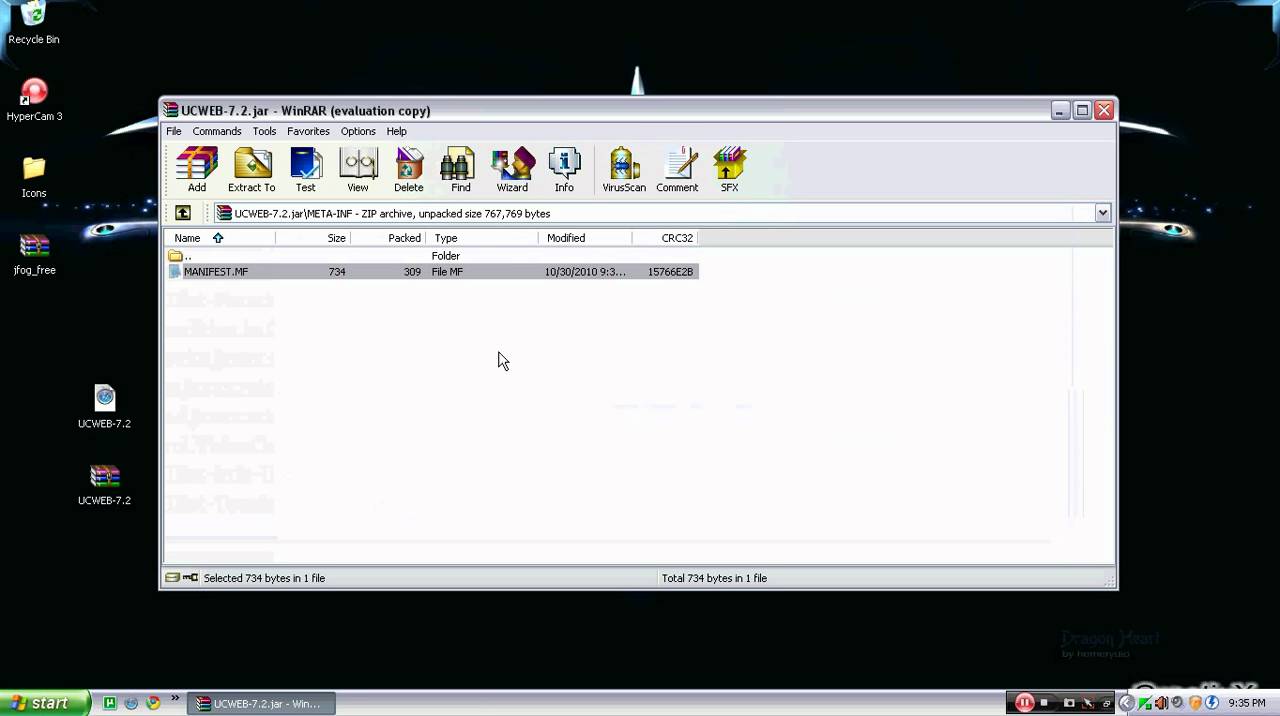
Task: Open the Favorites menu
Action: [x=308, y=131]
